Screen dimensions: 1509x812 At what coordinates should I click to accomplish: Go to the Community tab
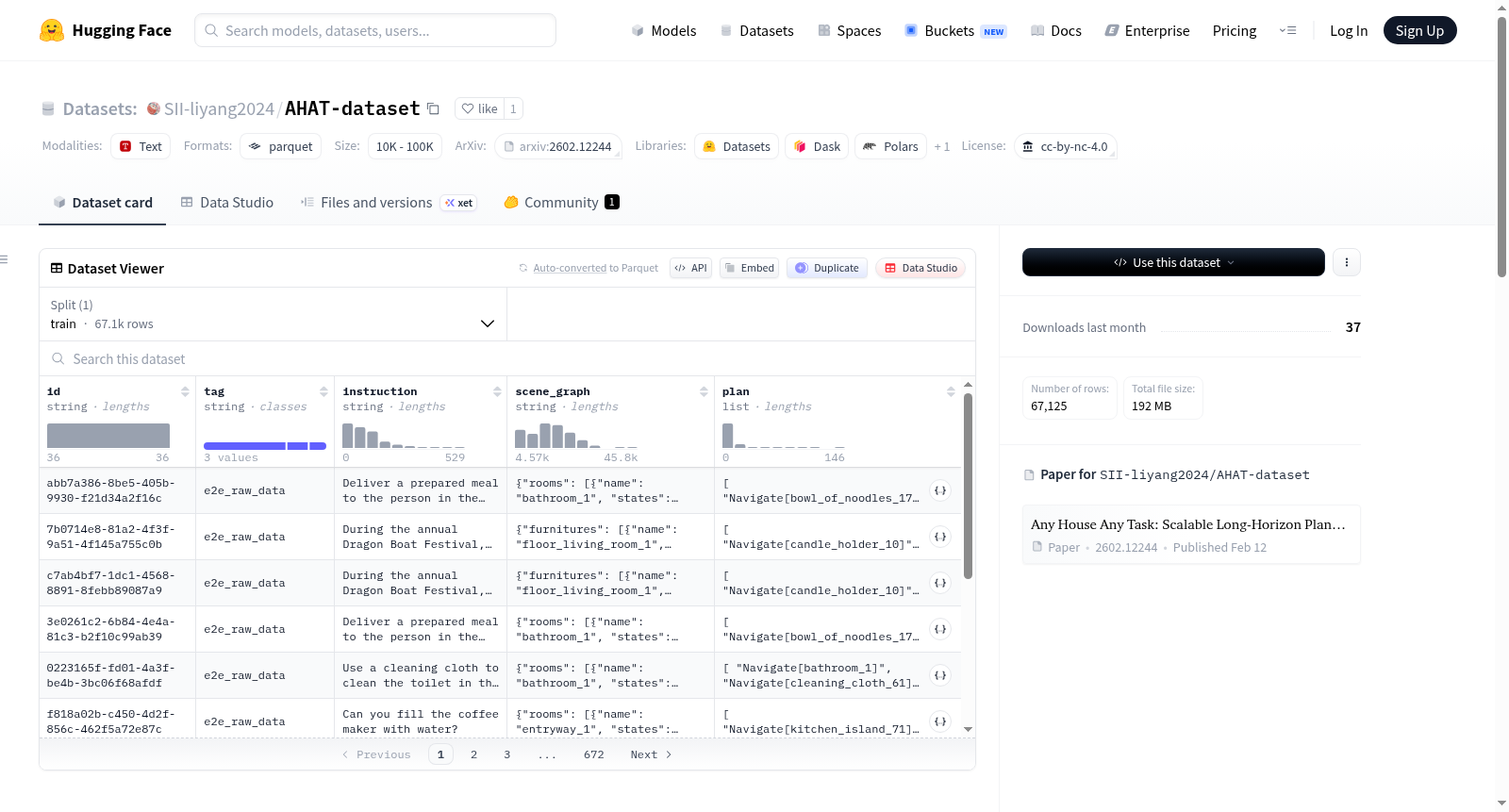[x=562, y=203]
